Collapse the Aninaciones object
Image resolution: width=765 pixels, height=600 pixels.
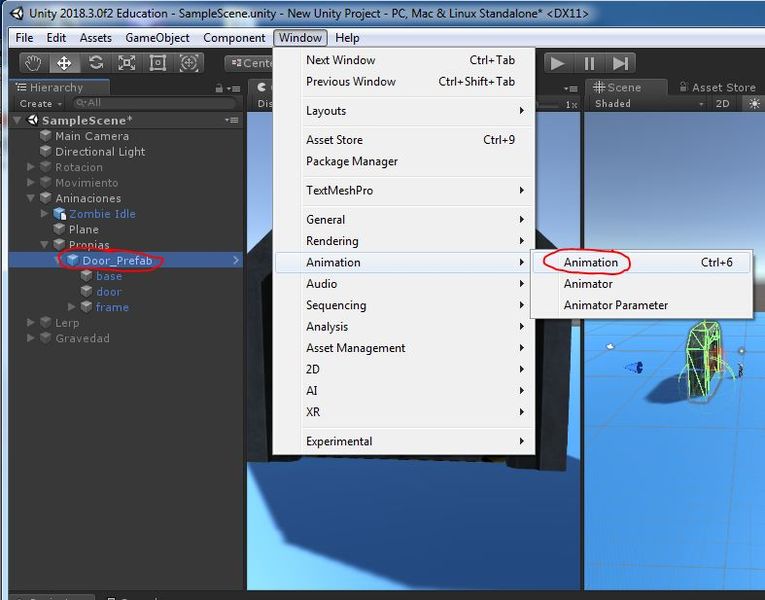pyautogui.click(x=31, y=198)
